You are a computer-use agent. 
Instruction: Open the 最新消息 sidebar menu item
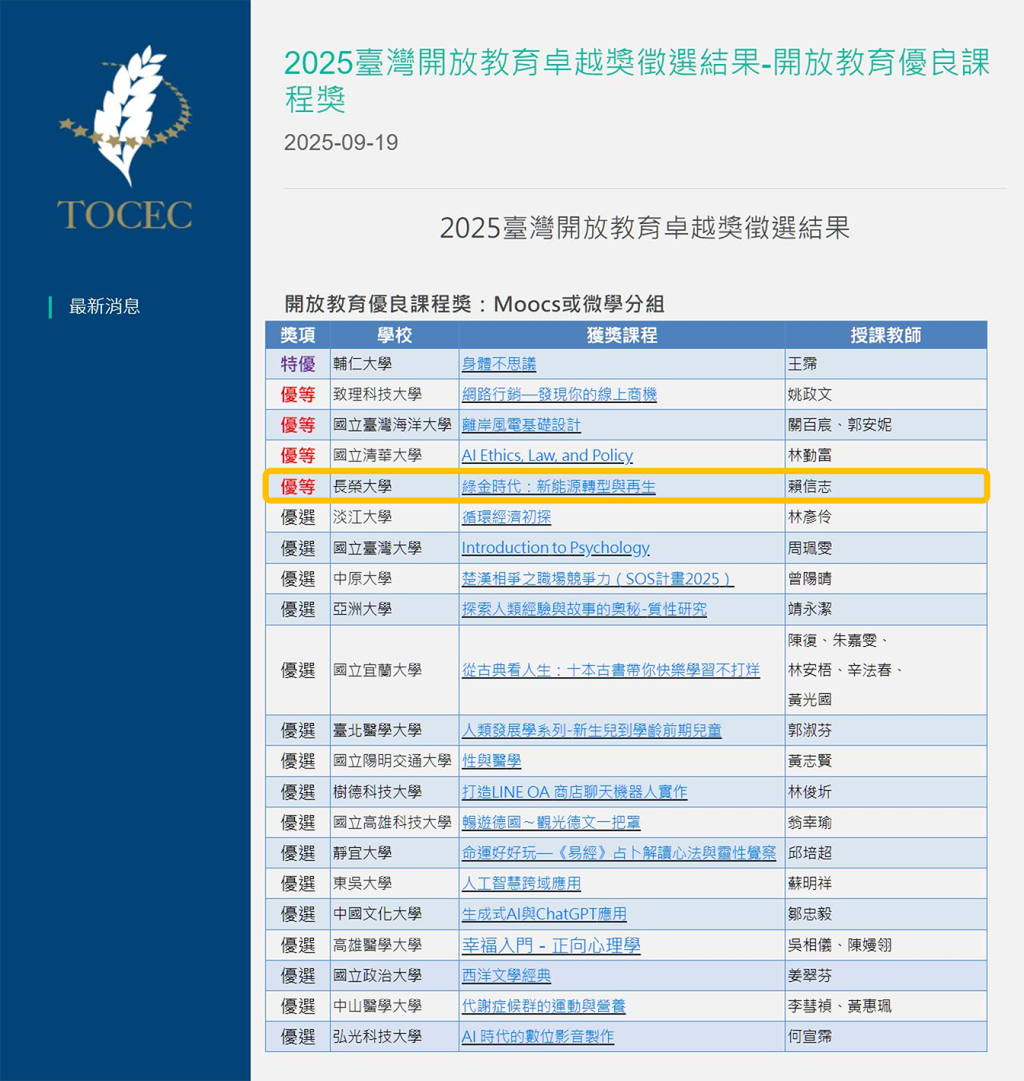104,307
